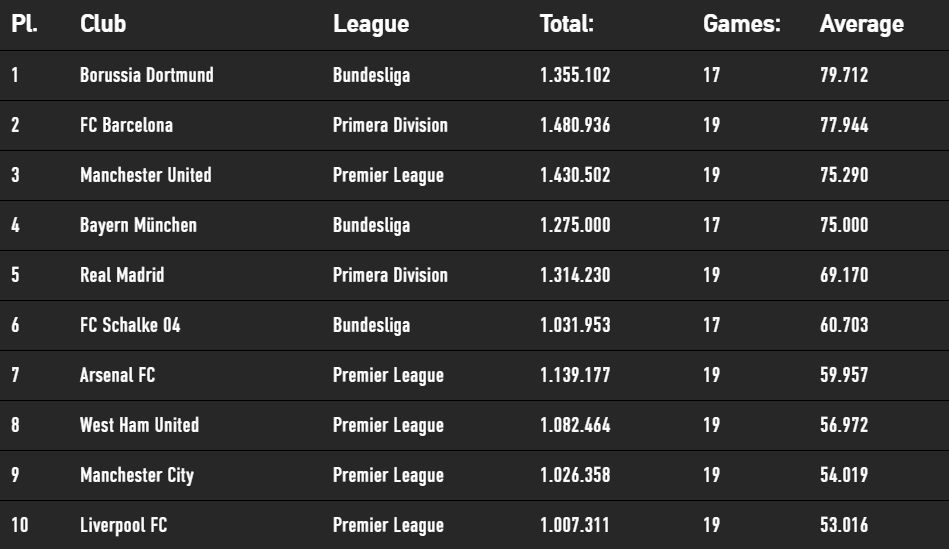Image resolution: width=949 pixels, height=549 pixels.
Task: Open Real Madrid club entry
Action: (122, 275)
